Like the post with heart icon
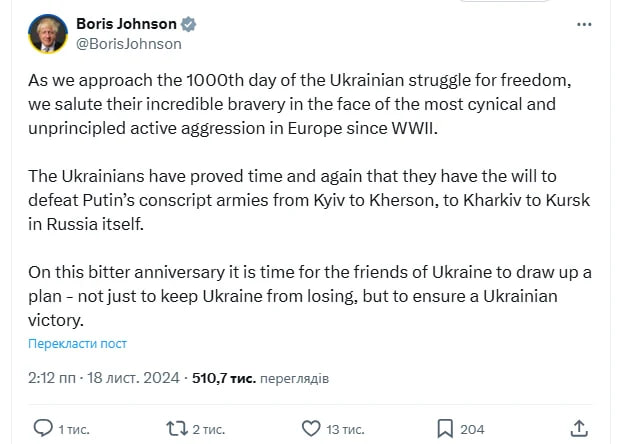641x444 pixels. [x=310, y=428]
